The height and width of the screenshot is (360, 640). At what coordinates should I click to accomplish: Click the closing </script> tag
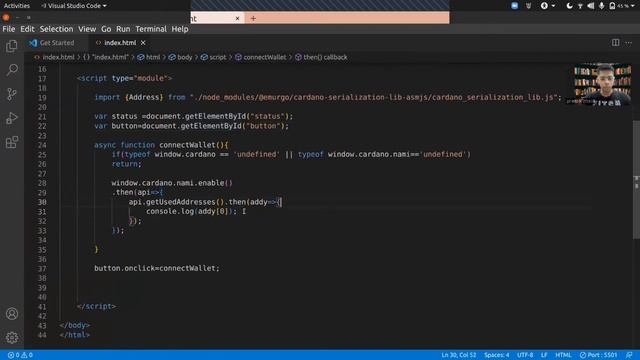click(96, 307)
